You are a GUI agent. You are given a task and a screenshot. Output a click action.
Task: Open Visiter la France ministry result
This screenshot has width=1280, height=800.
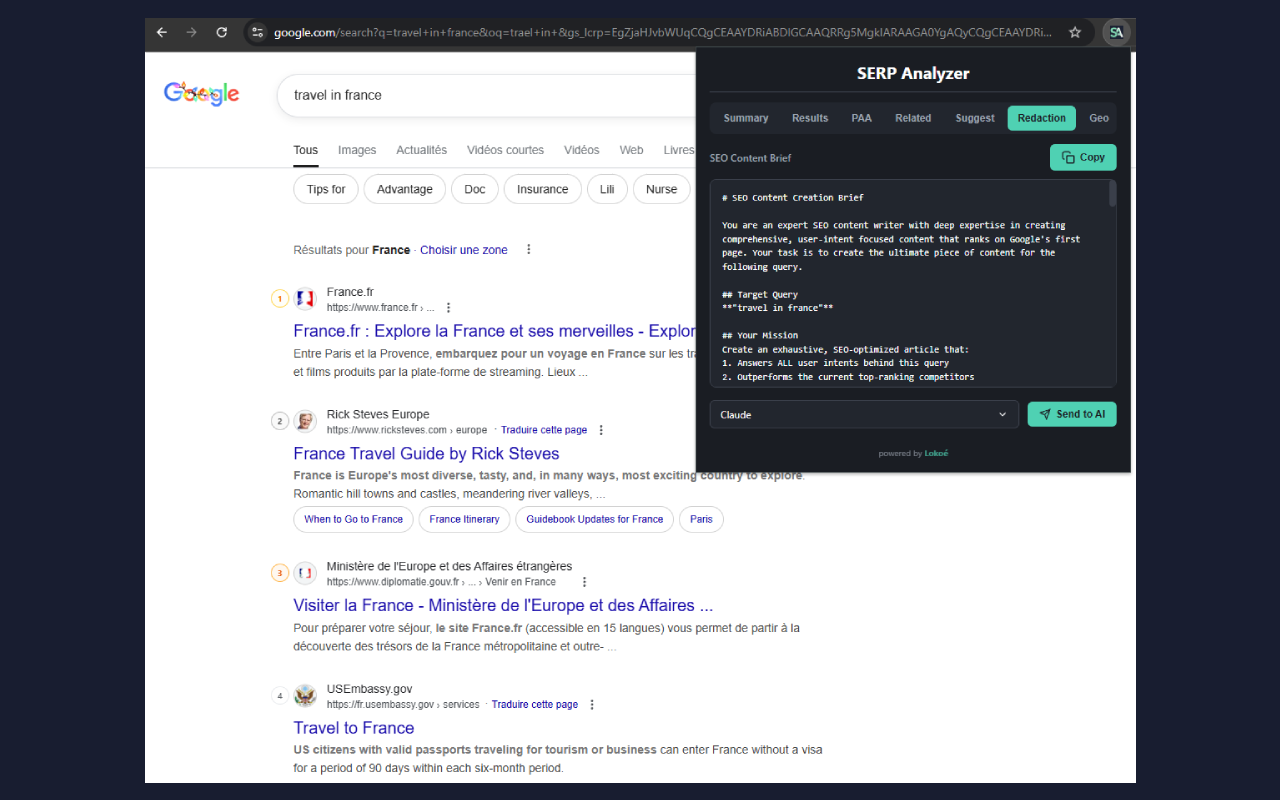(x=503, y=606)
